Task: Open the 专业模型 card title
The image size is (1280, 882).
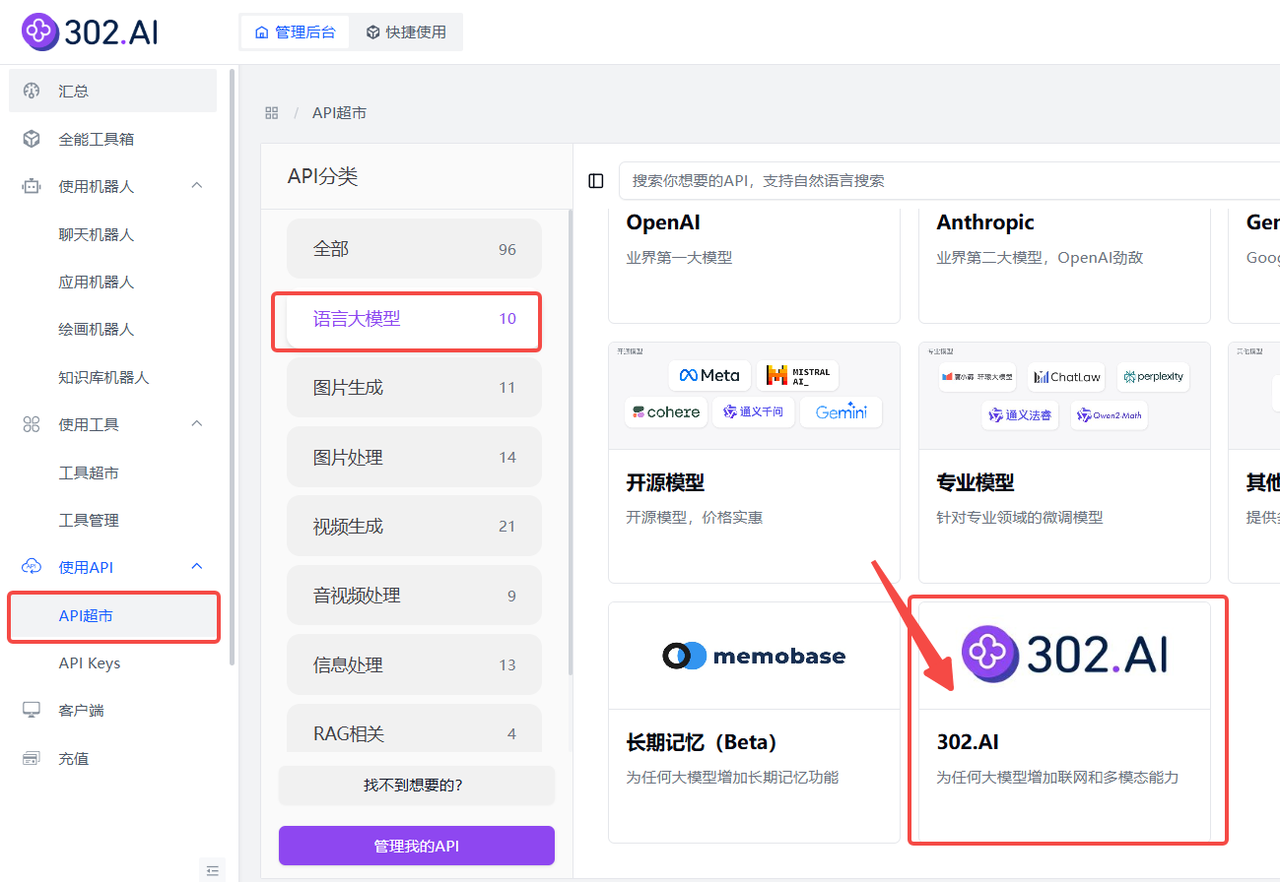Action: 975,482
